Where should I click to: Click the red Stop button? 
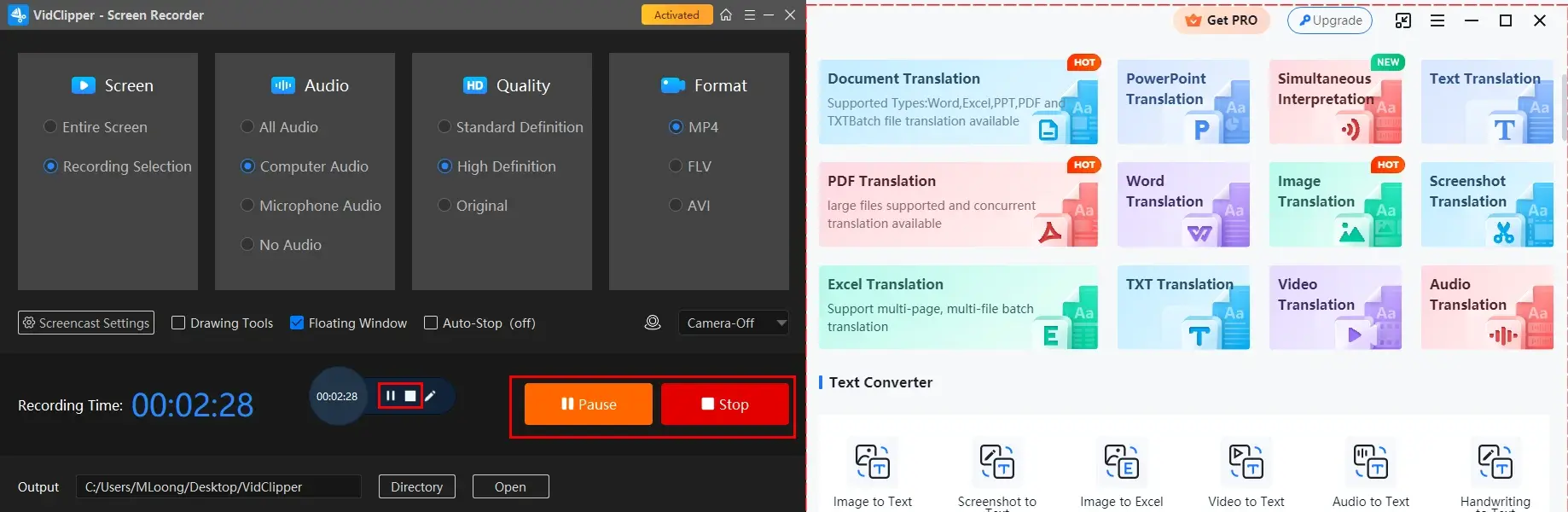pyautogui.click(x=725, y=404)
